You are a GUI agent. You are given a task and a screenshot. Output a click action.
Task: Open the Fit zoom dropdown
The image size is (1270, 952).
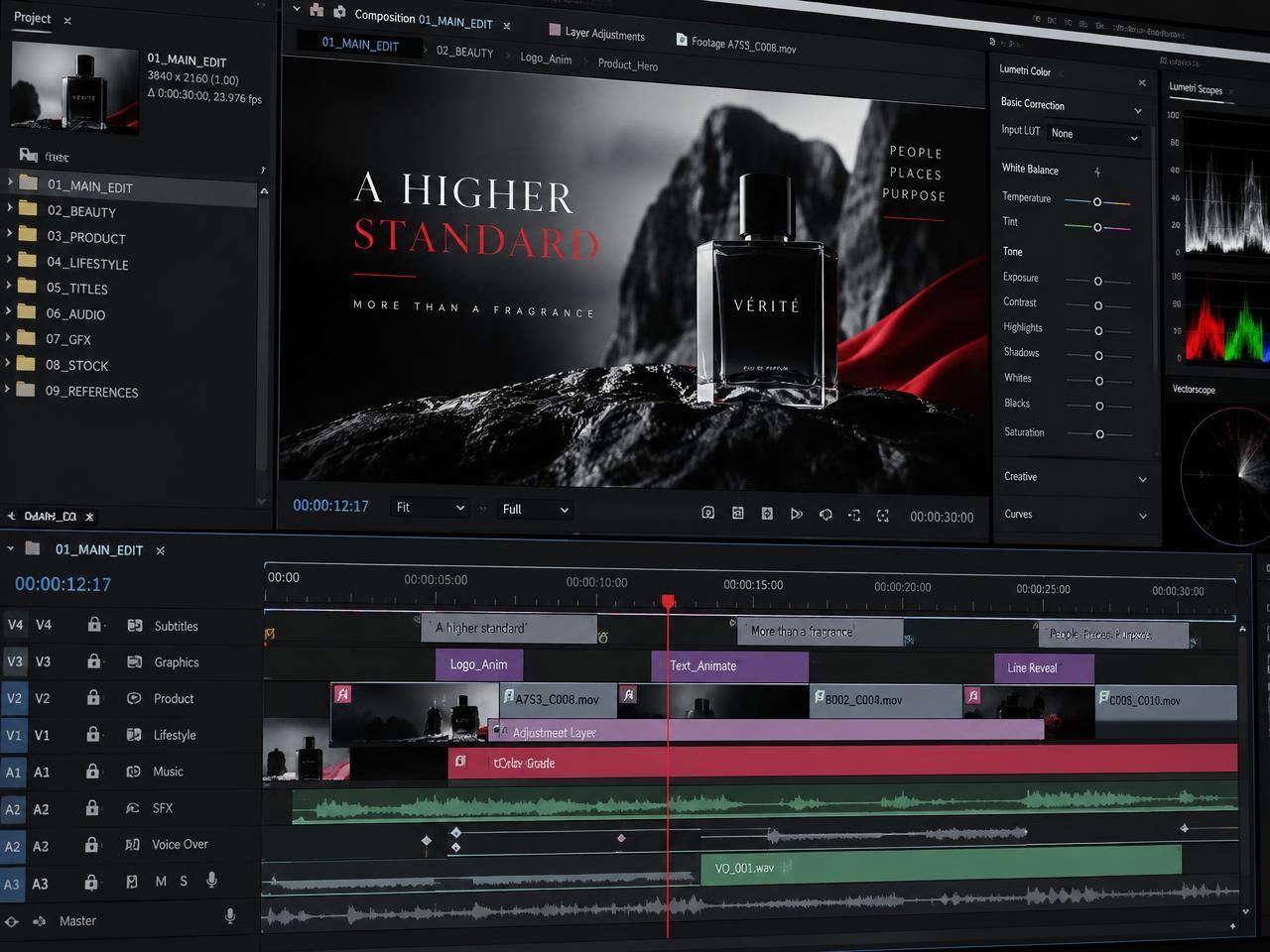click(430, 508)
